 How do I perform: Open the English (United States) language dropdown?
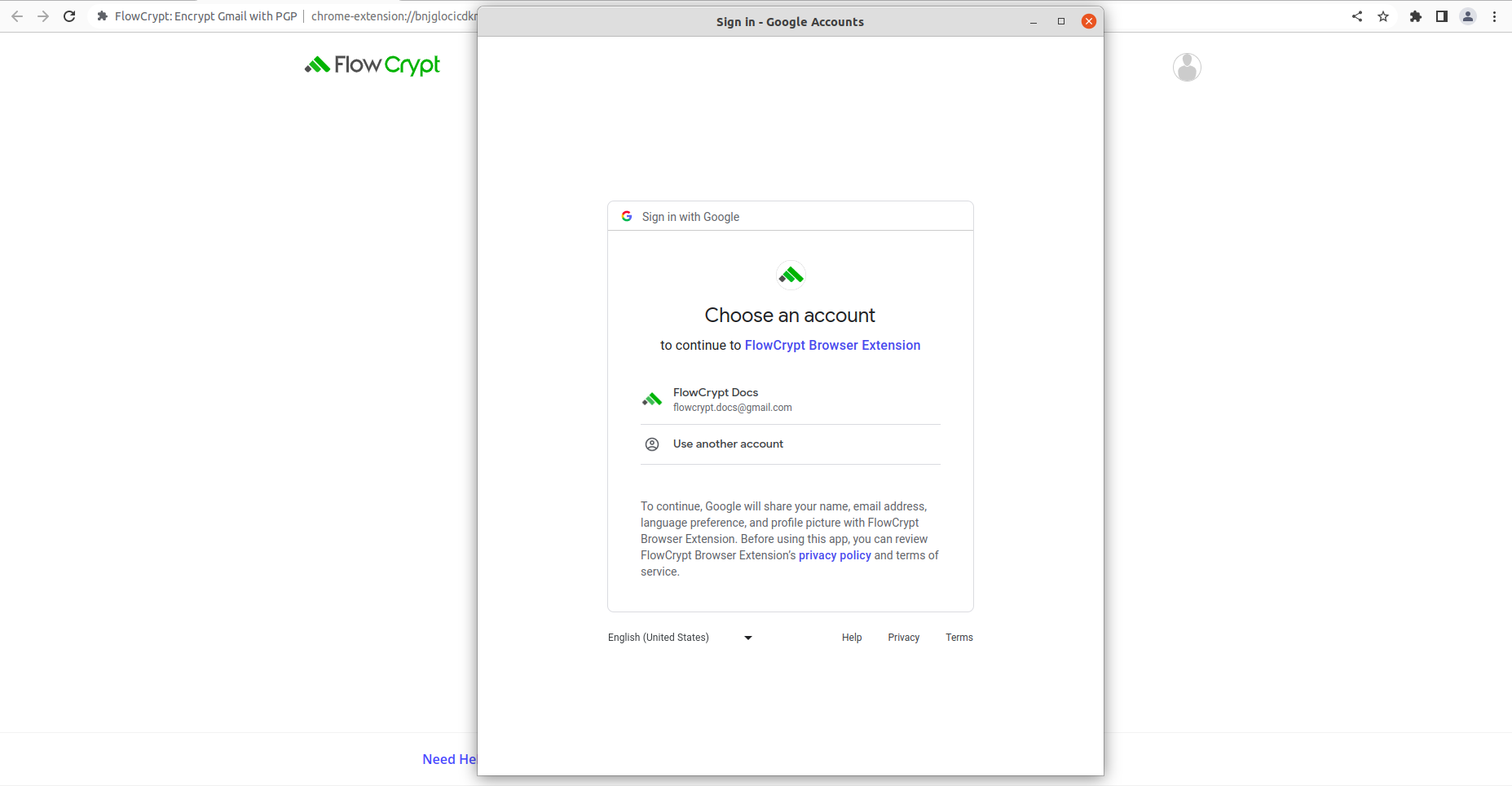(x=681, y=638)
